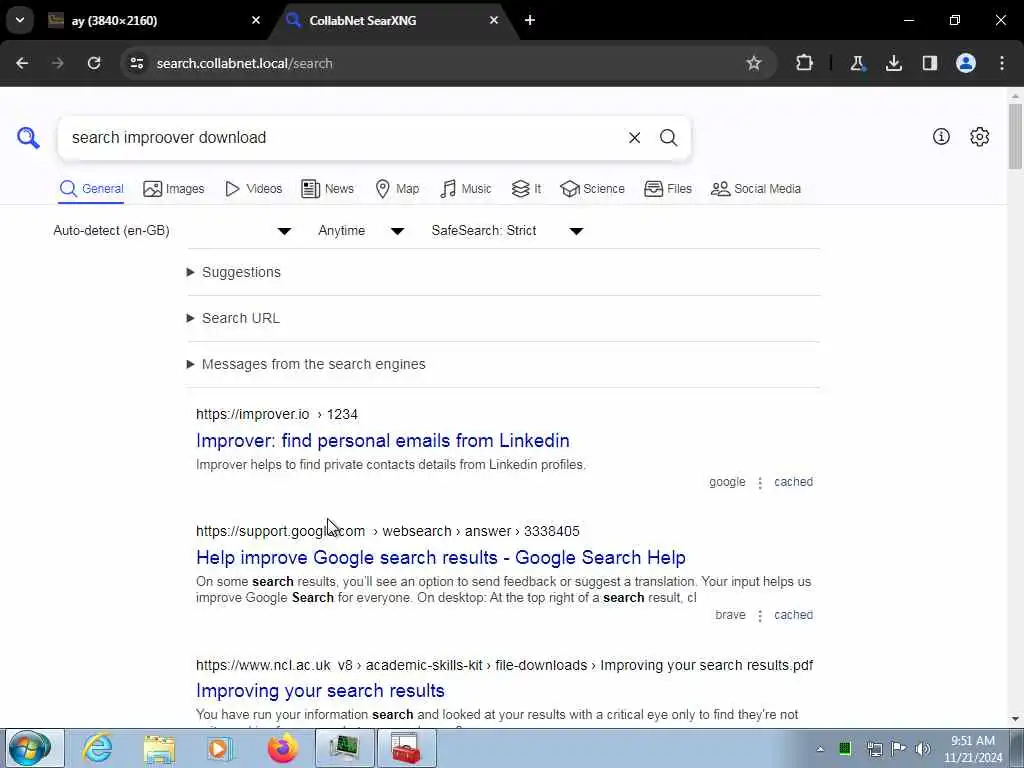Open the tab search dropdown arrow
Screen dimensions: 1024x768
point(20,20)
